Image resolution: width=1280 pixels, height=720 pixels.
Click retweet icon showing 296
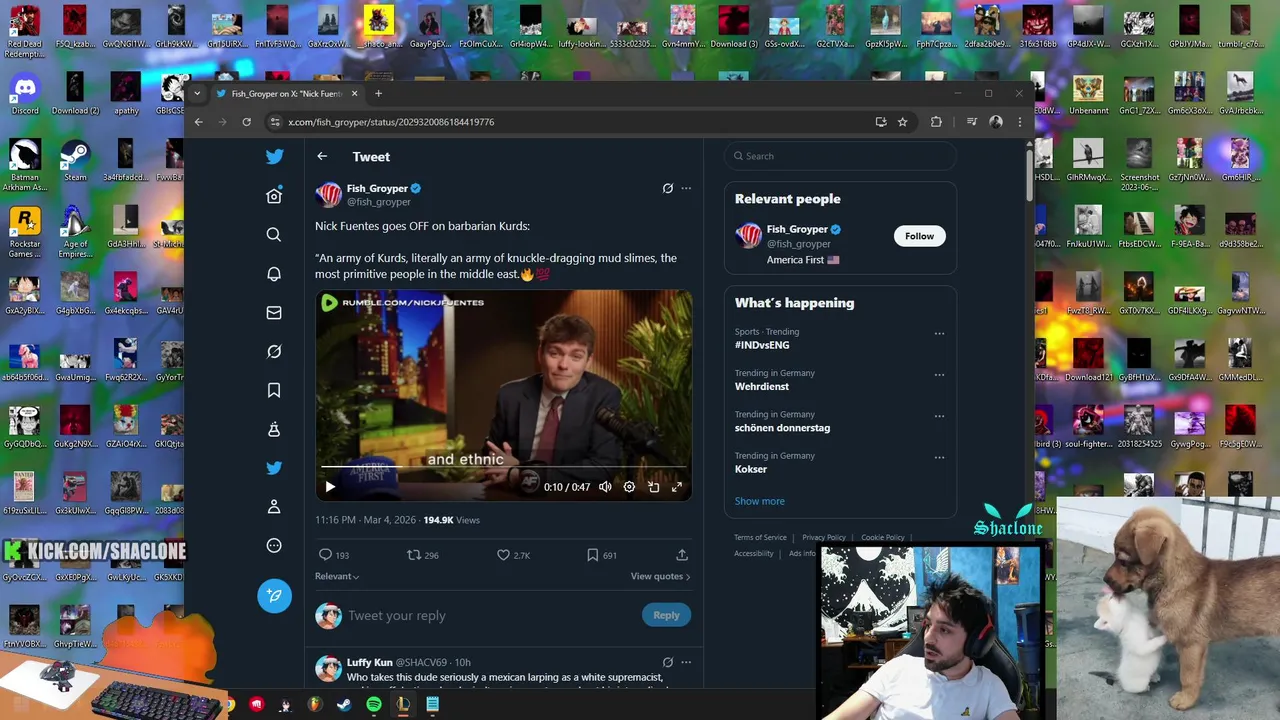[413, 554]
